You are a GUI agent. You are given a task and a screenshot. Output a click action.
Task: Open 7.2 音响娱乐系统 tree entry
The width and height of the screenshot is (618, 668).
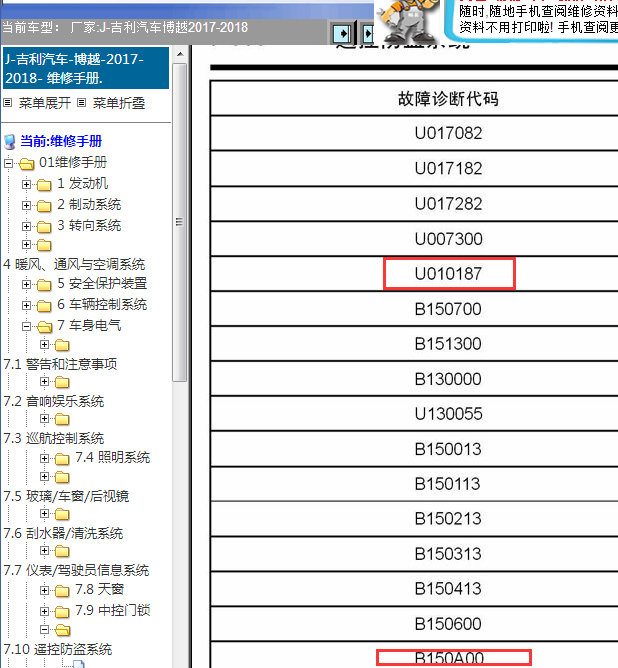pyautogui.click(x=54, y=401)
